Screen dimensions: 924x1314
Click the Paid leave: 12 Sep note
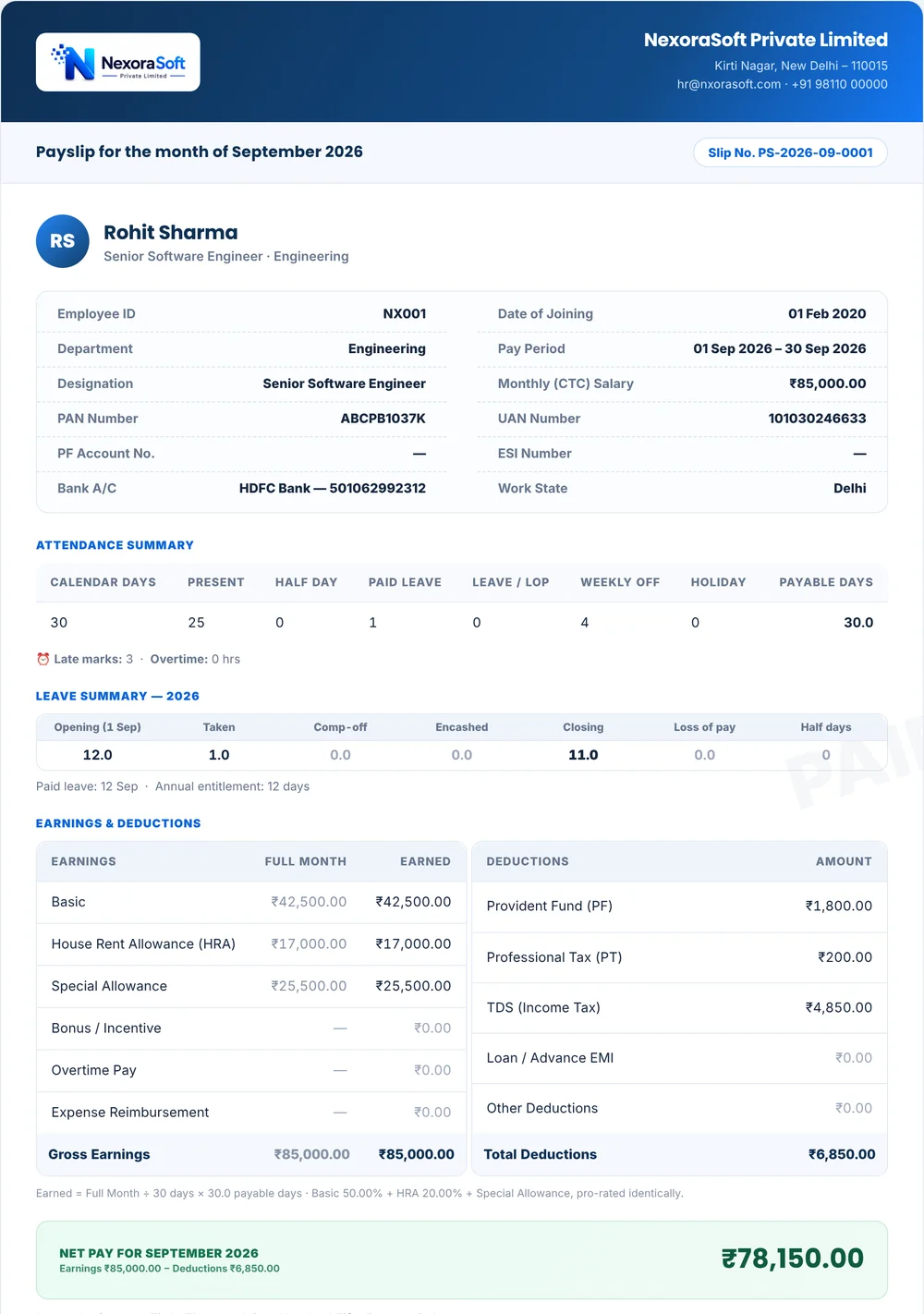(x=87, y=786)
